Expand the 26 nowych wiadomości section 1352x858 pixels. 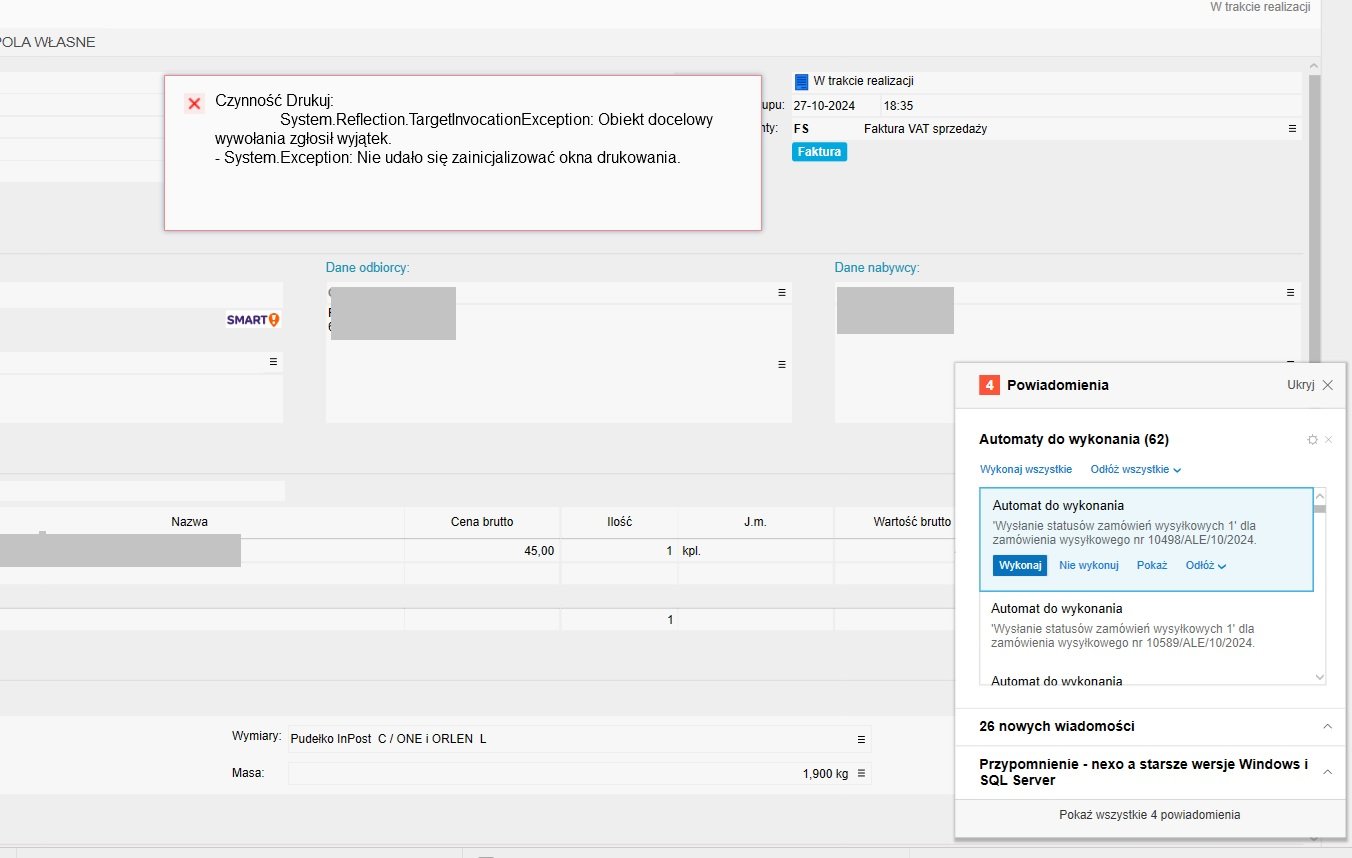pos(1327,726)
